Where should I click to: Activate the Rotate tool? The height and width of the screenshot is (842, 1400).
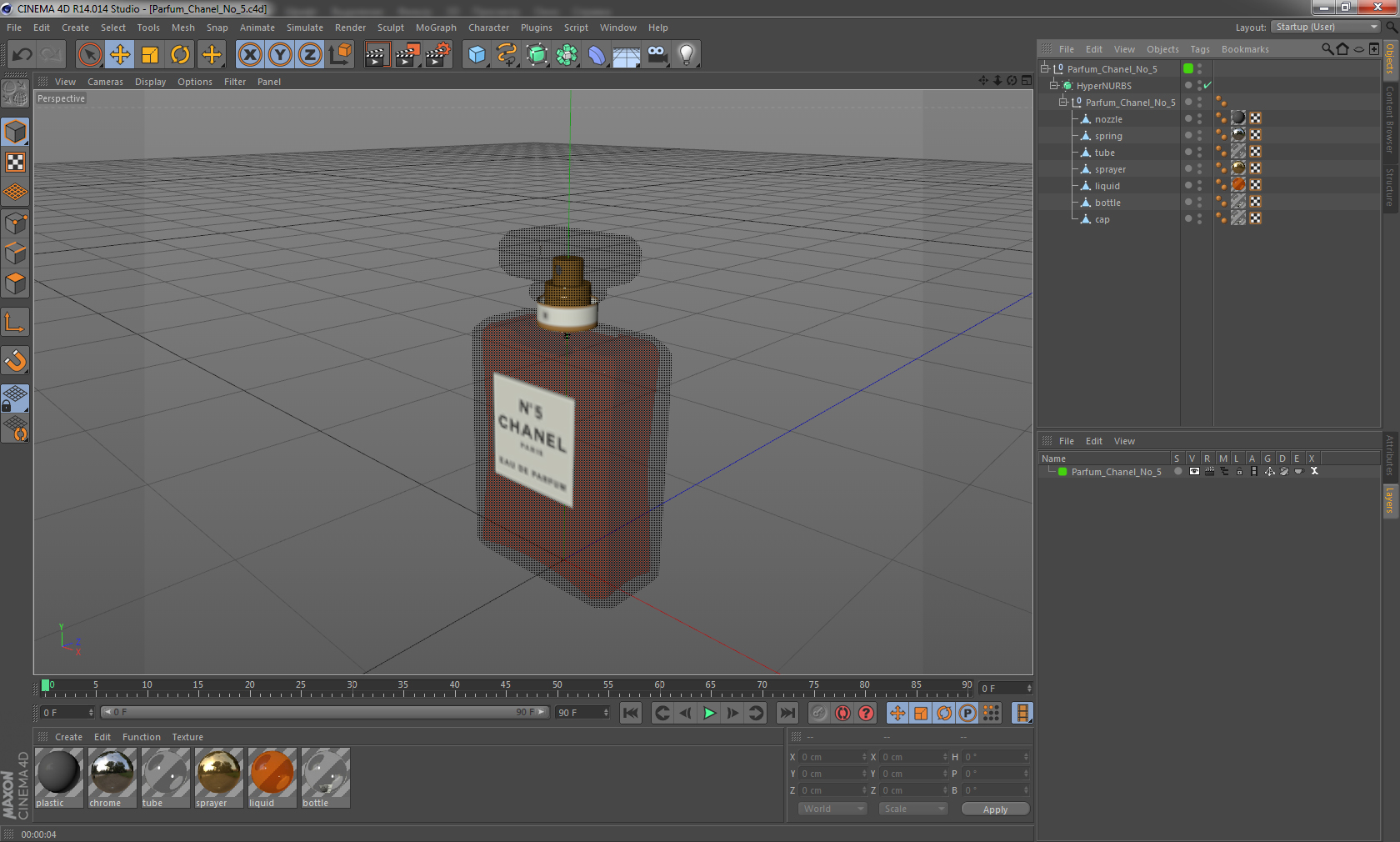tap(180, 55)
